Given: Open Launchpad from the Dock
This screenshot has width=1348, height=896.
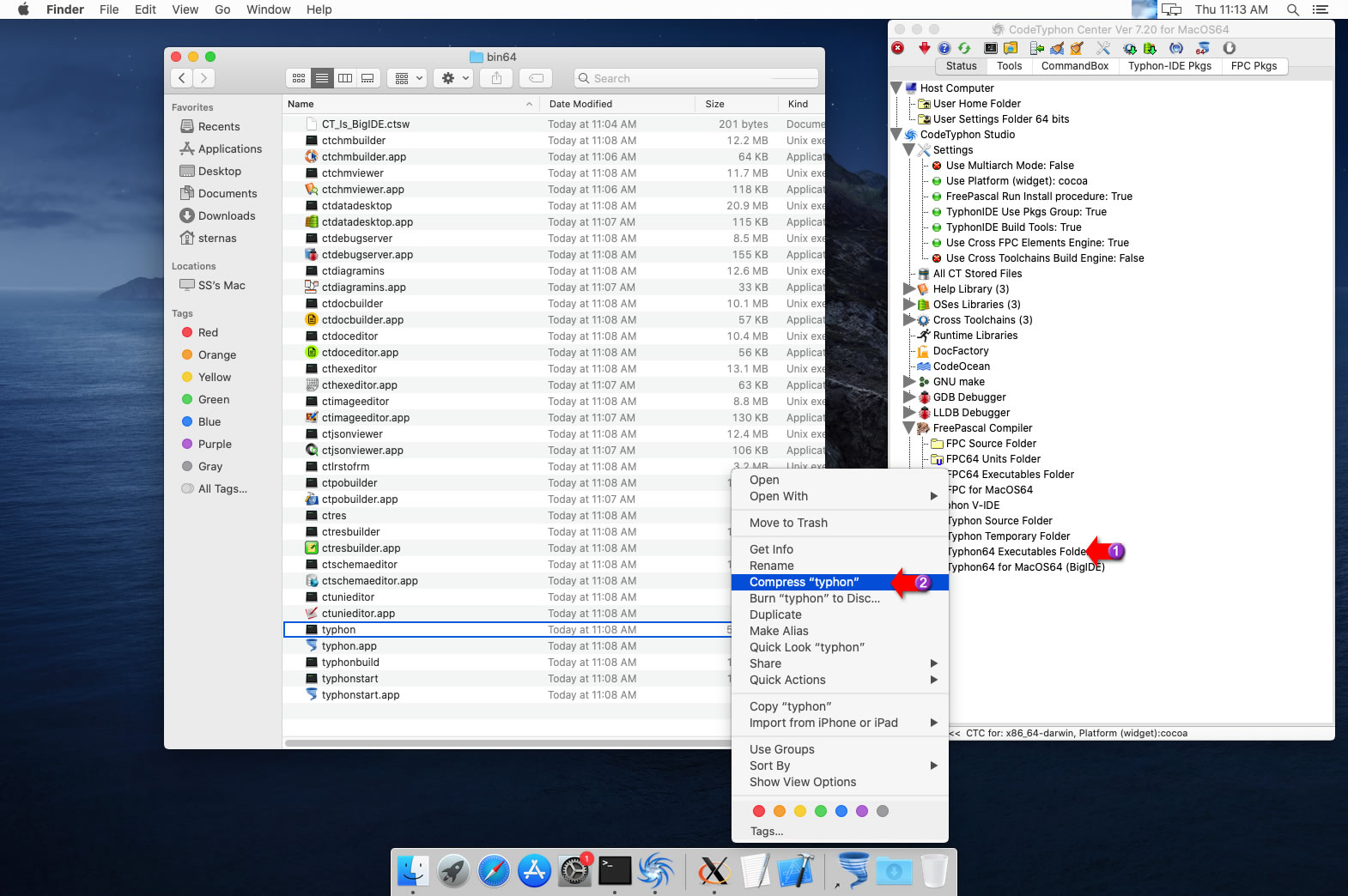Looking at the screenshot, I should [x=453, y=871].
